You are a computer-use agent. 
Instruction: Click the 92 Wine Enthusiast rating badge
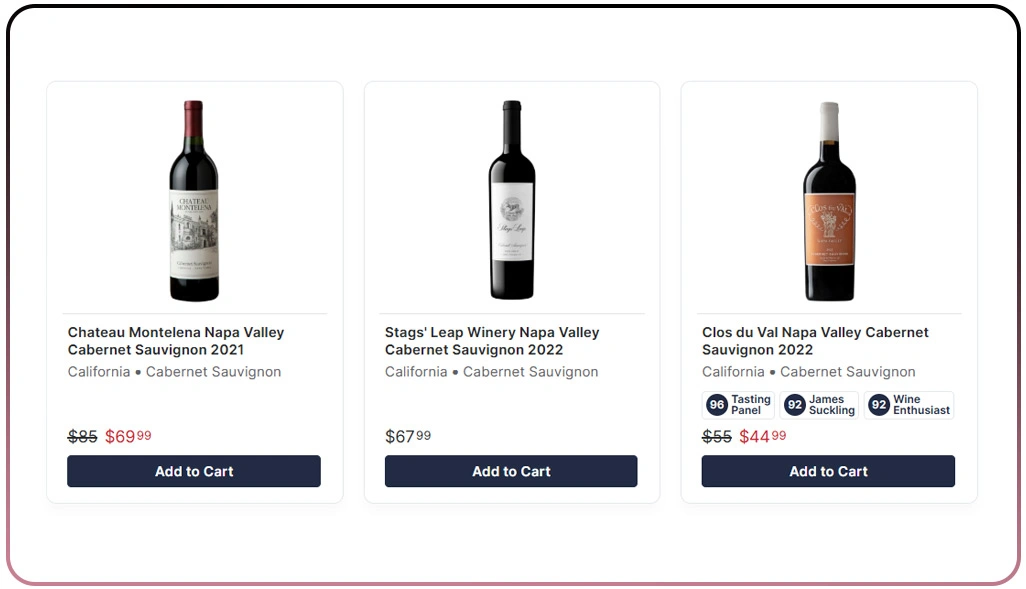click(908, 405)
